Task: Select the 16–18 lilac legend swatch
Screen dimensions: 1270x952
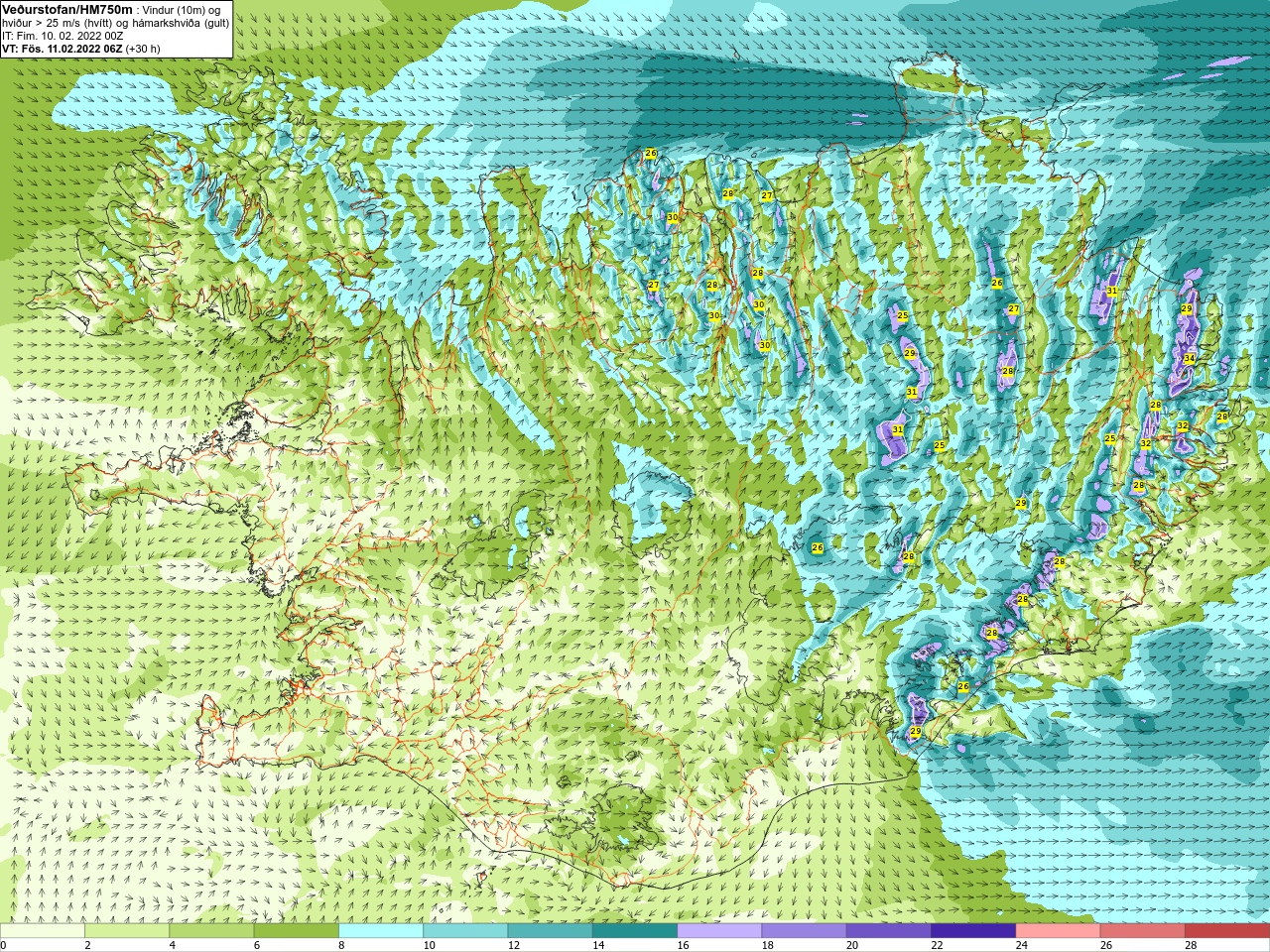Action: 719,931
